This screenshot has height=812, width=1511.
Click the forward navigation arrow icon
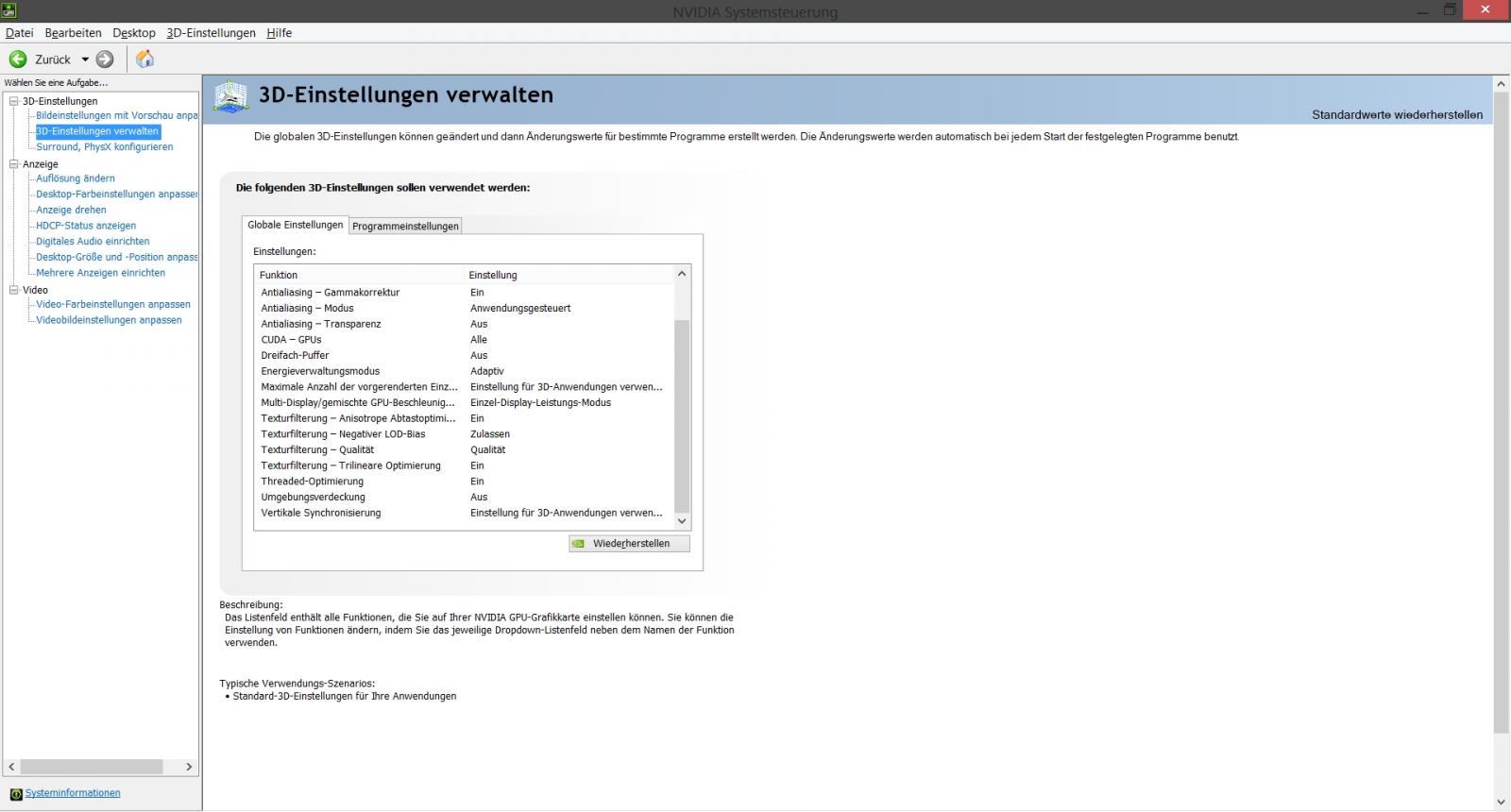105,59
